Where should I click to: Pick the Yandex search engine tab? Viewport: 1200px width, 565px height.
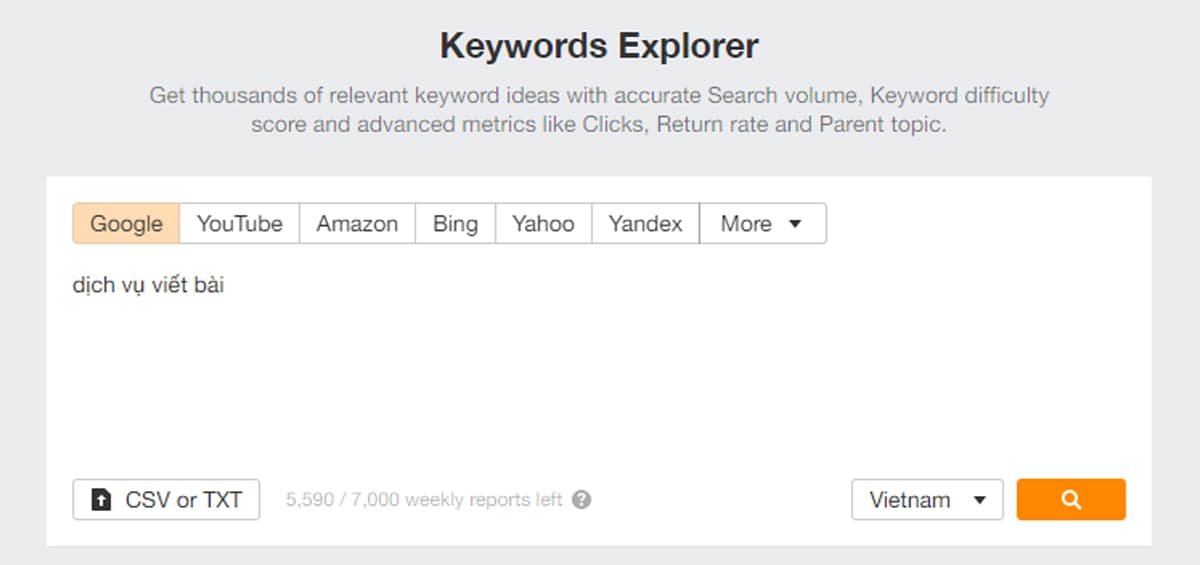(x=645, y=224)
